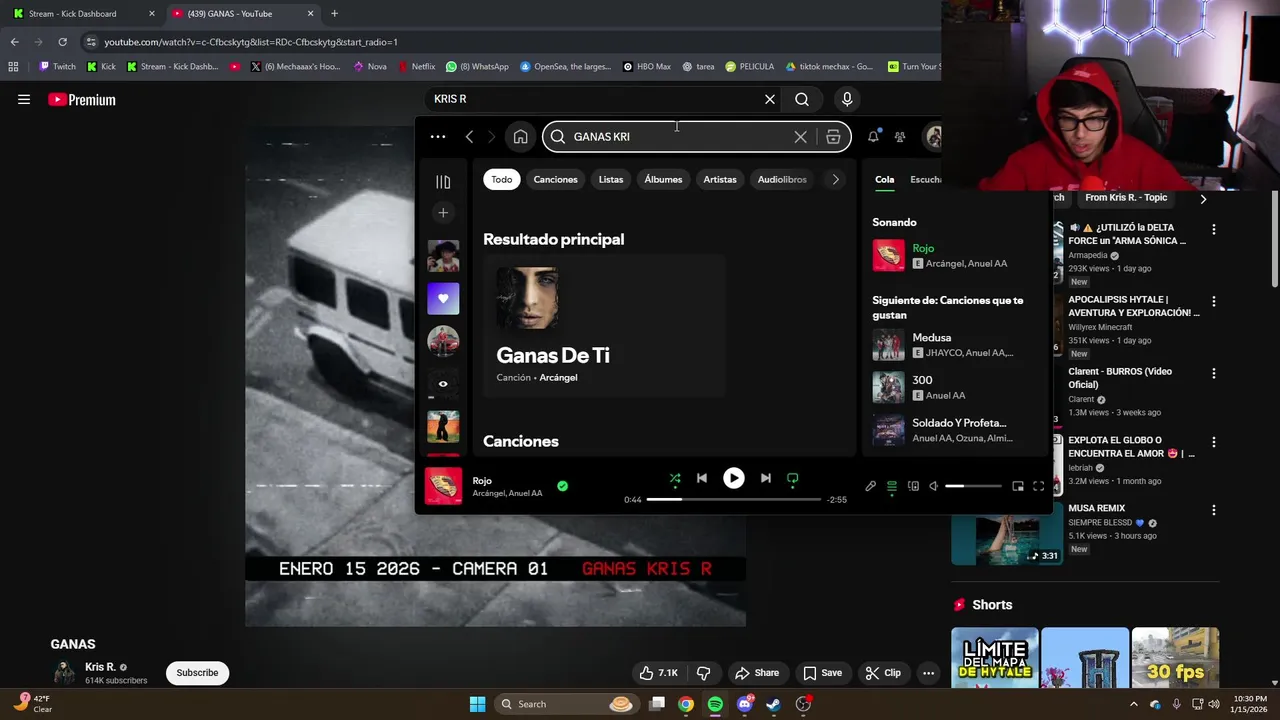This screenshot has height=720, width=1280.
Task: Expand Spotify library sidebar icon
Action: coord(443,182)
